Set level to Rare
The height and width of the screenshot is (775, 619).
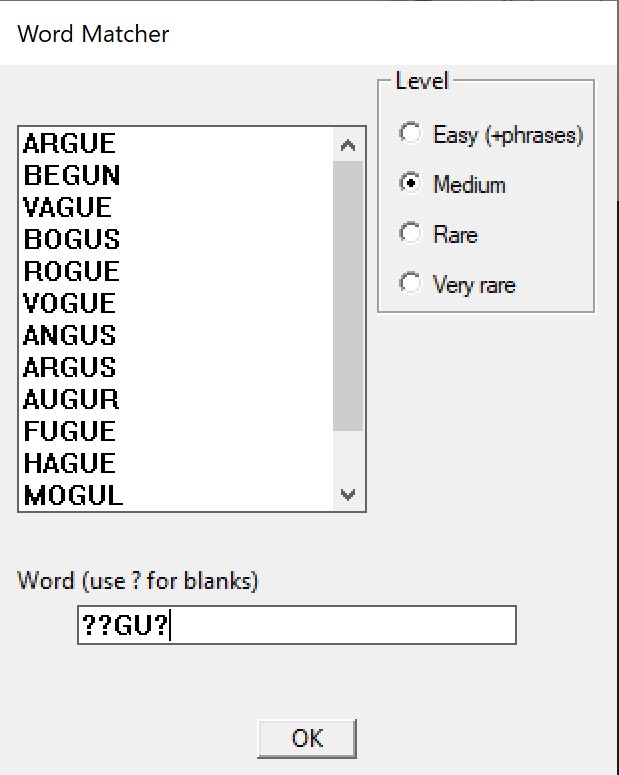(438, 234)
